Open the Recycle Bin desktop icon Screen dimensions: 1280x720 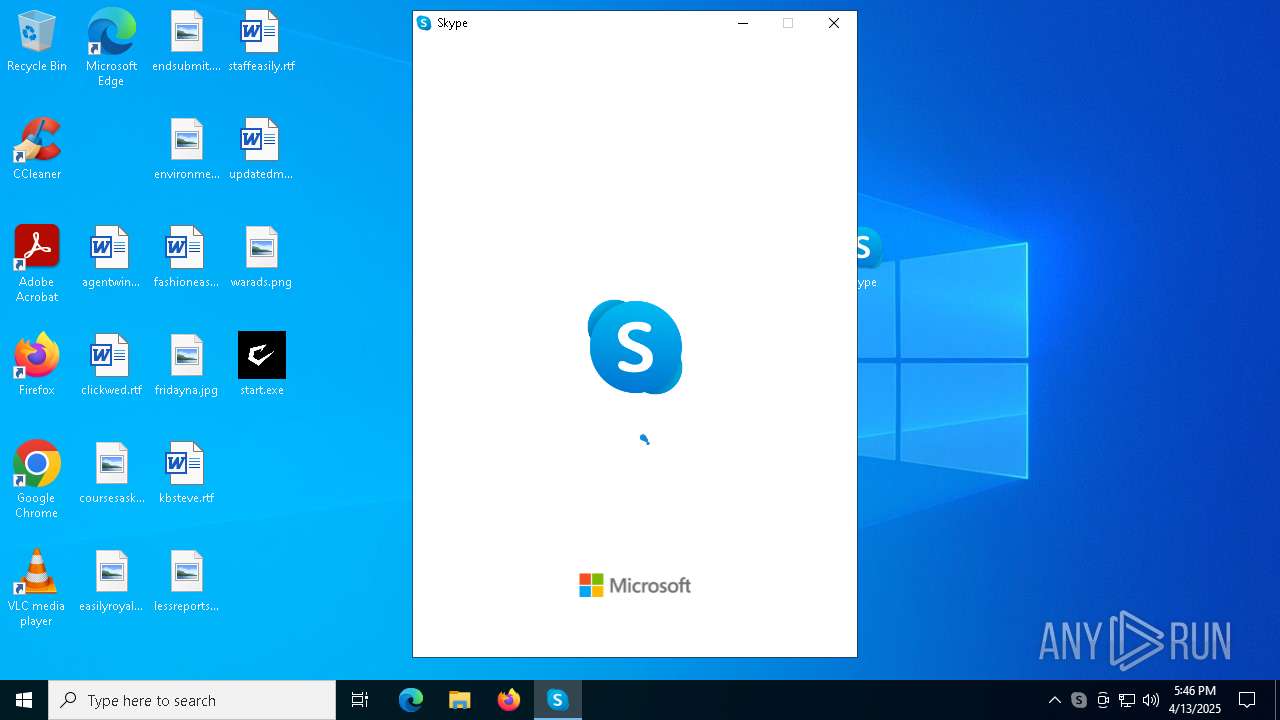click(x=37, y=42)
